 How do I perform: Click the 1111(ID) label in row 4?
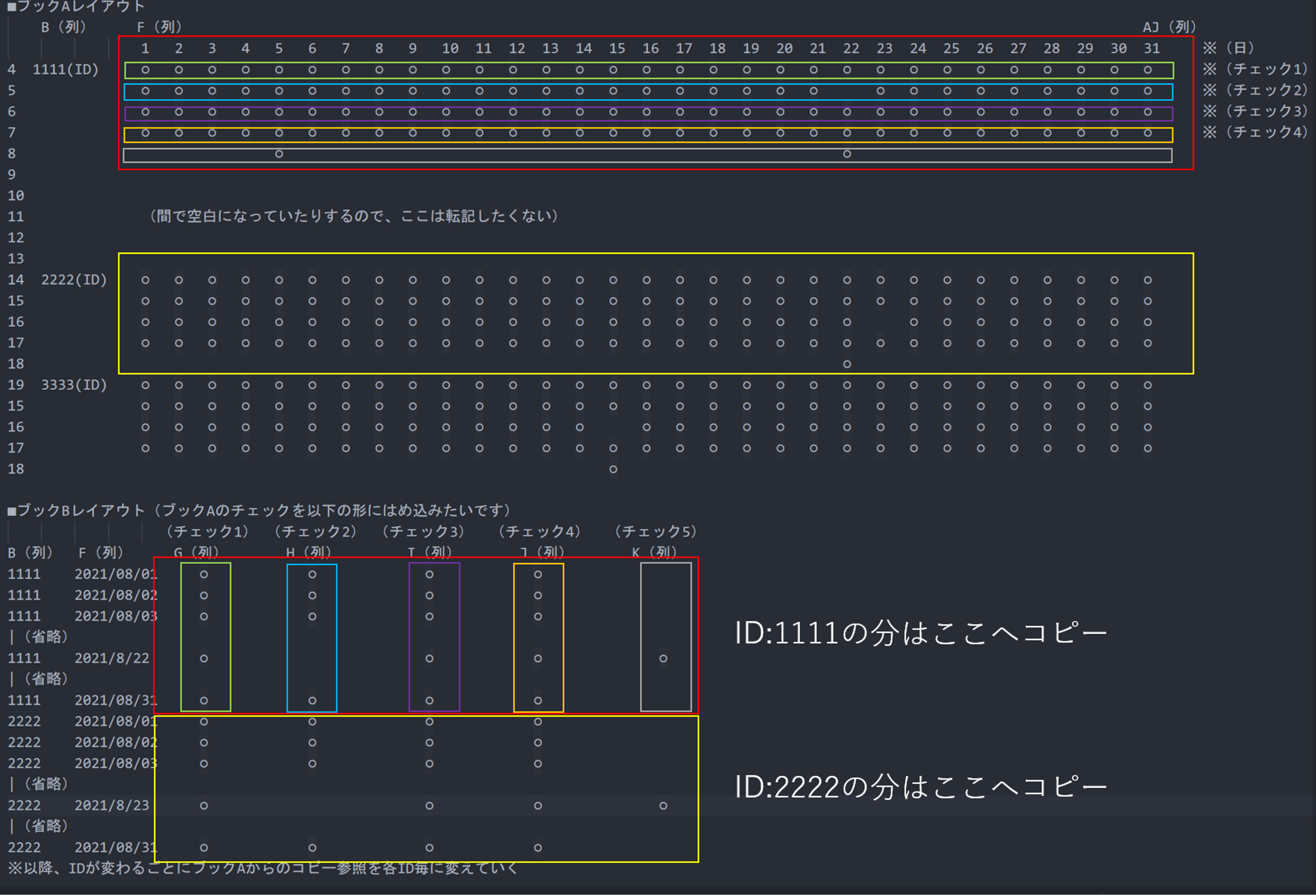pyautogui.click(x=65, y=70)
